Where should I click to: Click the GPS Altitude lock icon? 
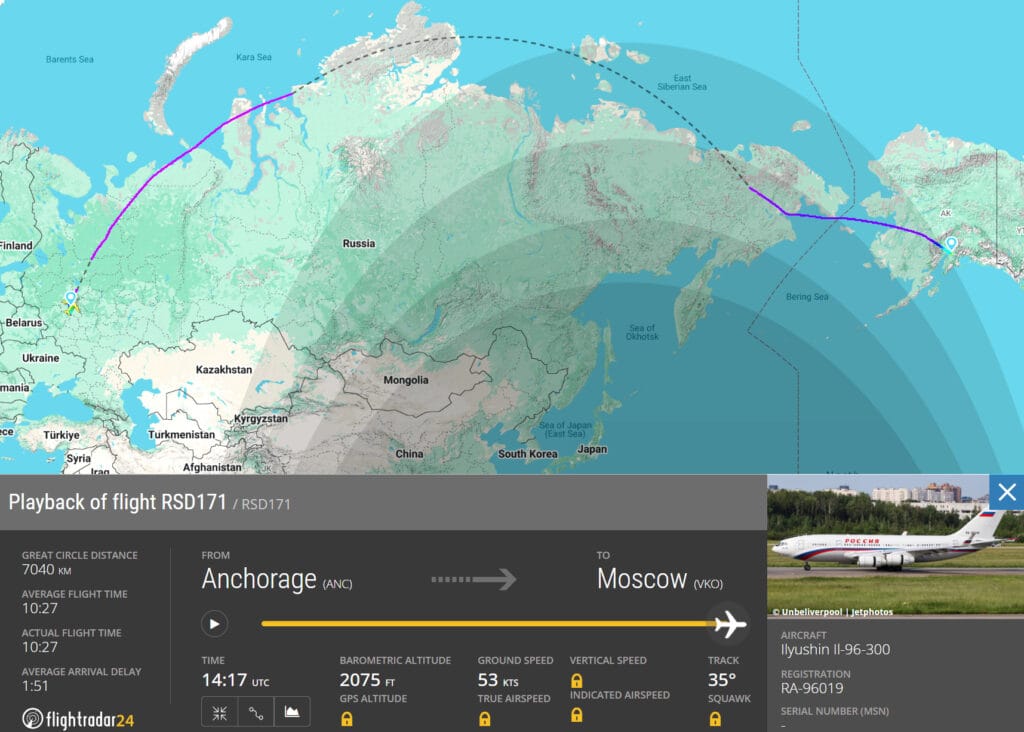[347, 718]
